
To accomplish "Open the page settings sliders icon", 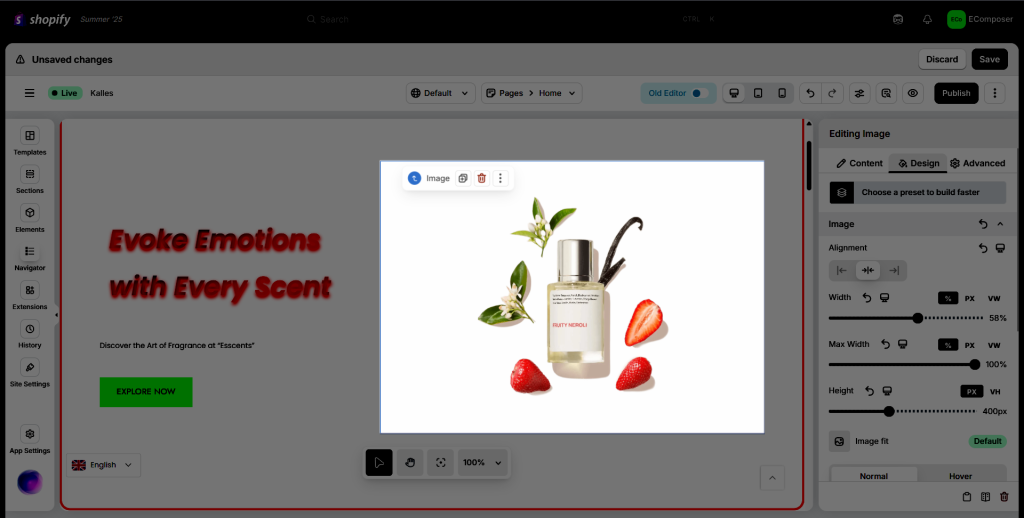I will (x=859, y=93).
